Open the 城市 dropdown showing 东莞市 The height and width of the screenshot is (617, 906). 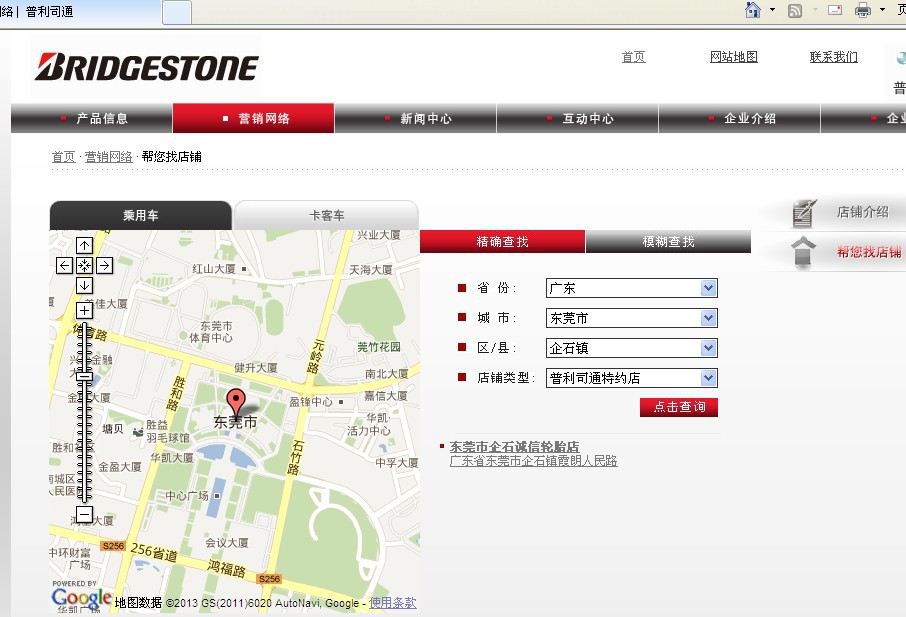(631, 318)
